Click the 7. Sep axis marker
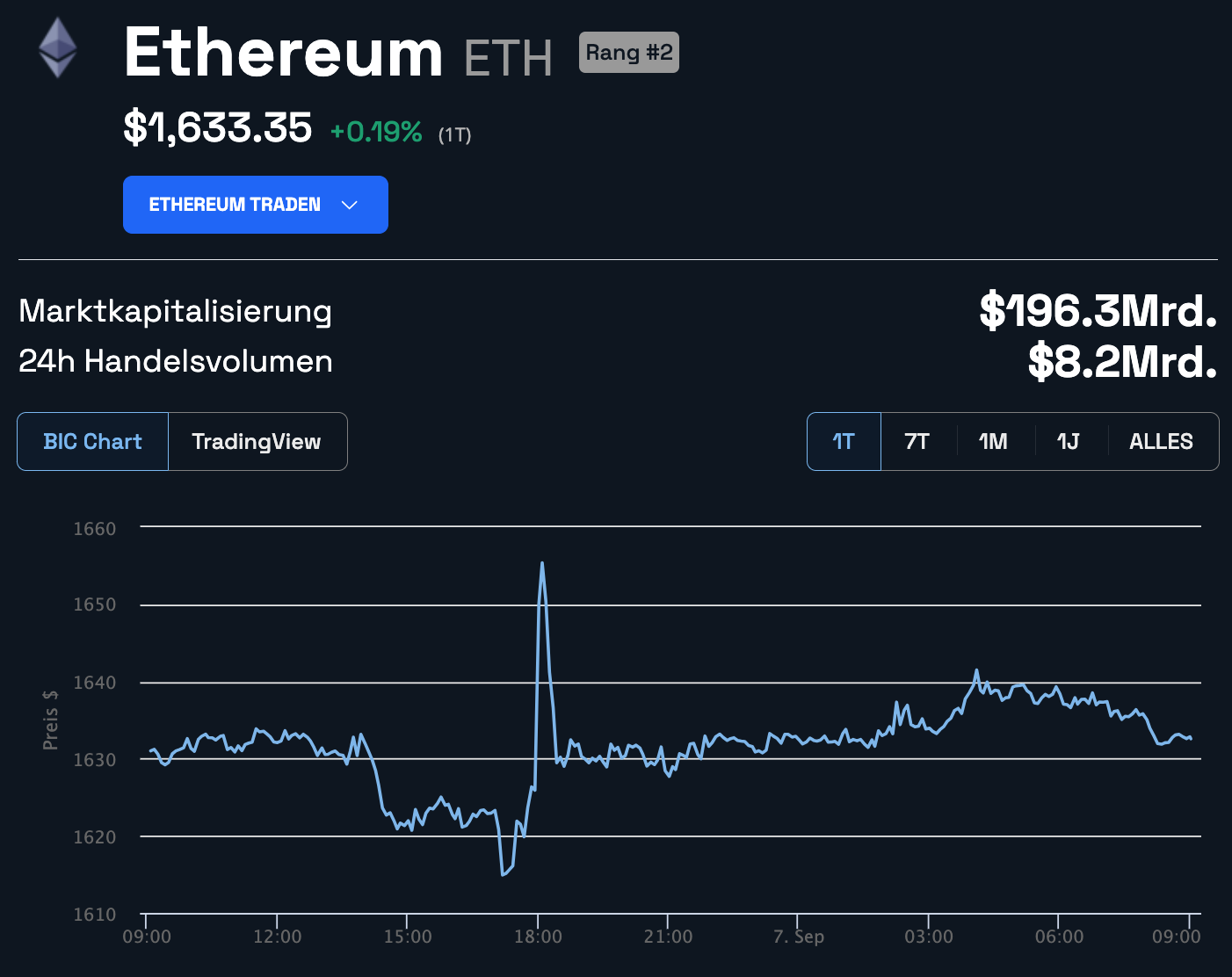Screen dimensions: 1232x977 [798, 937]
